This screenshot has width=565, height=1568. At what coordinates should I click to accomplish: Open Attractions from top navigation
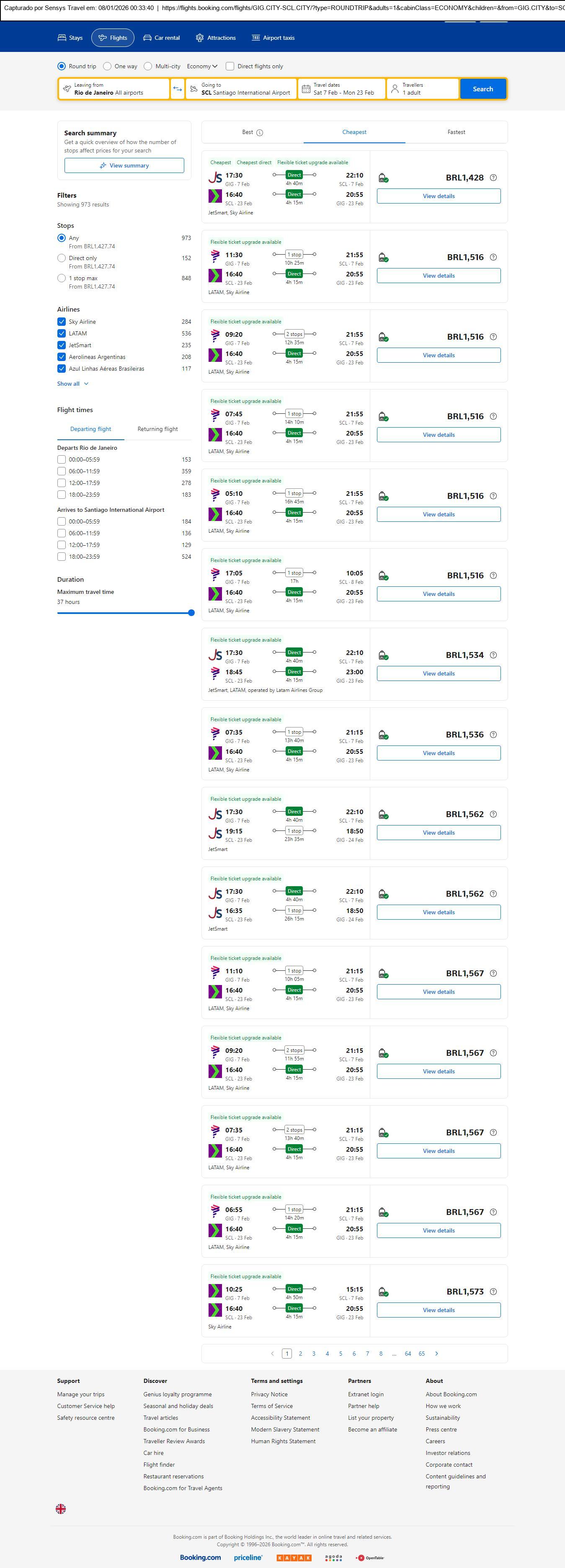coord(216,38)
